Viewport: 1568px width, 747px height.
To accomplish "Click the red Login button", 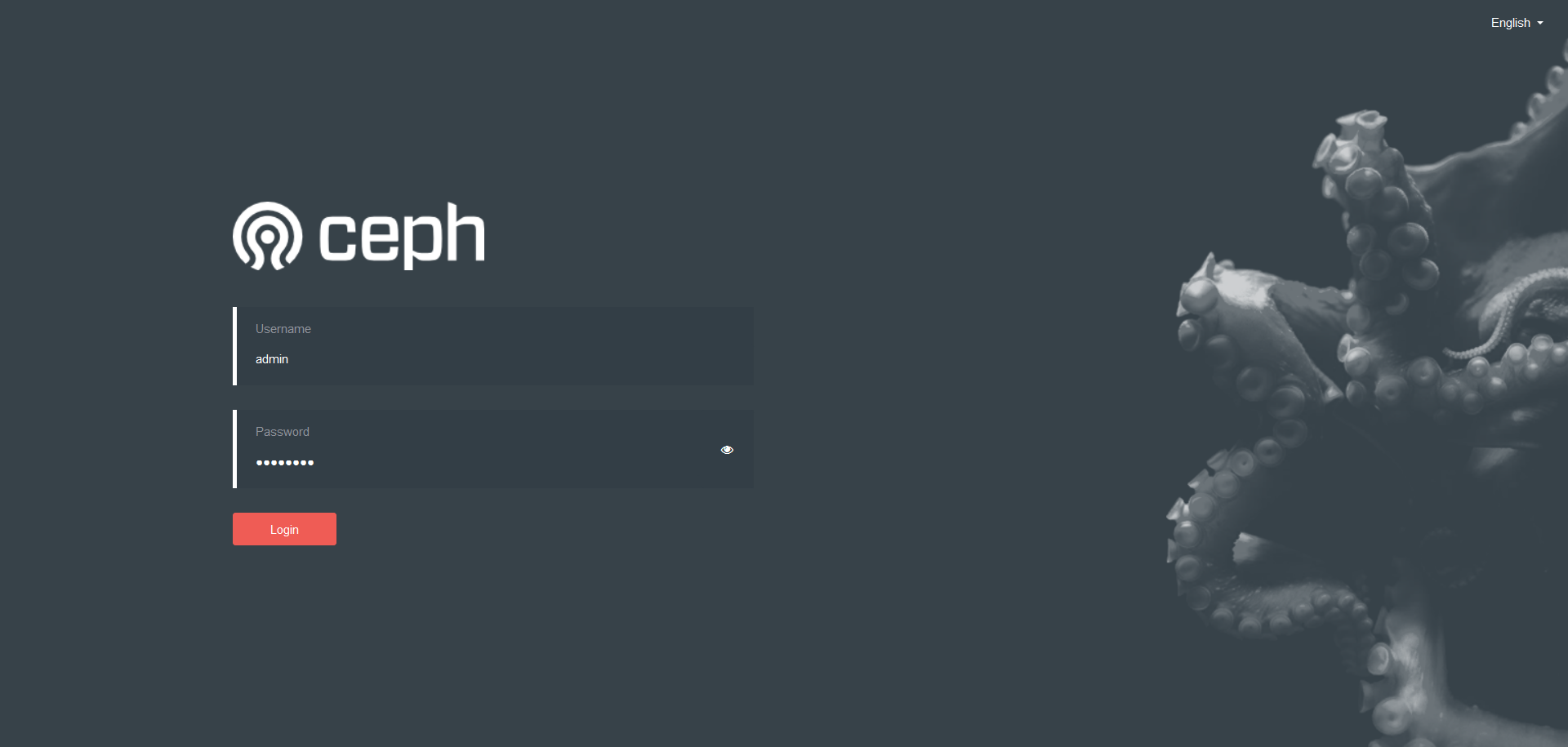I will click(284, 529).
